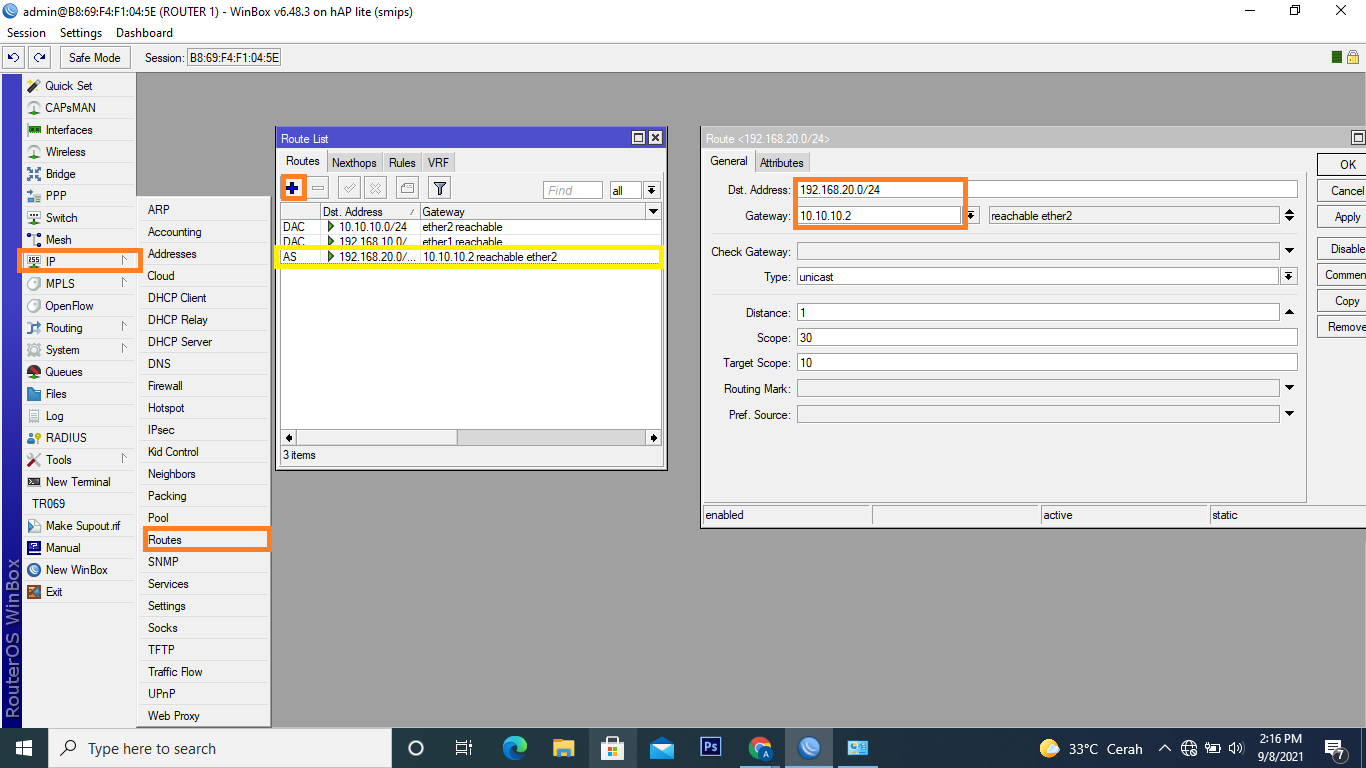This screenshot has height=768, width=1366.
Task: Open the Settings menu in menu bar
Action: click(81, 33)
